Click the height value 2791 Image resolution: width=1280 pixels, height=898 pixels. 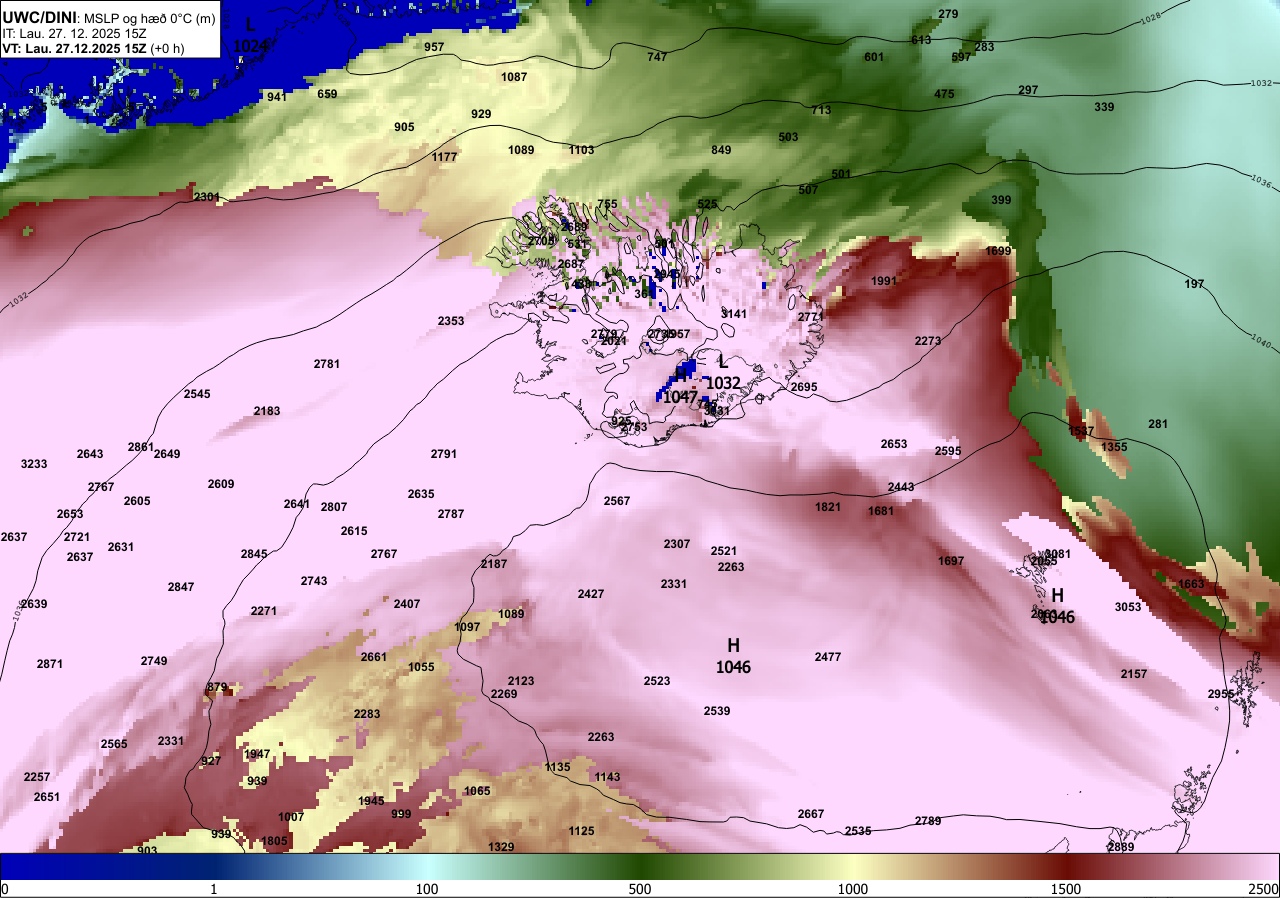(444, 454)
